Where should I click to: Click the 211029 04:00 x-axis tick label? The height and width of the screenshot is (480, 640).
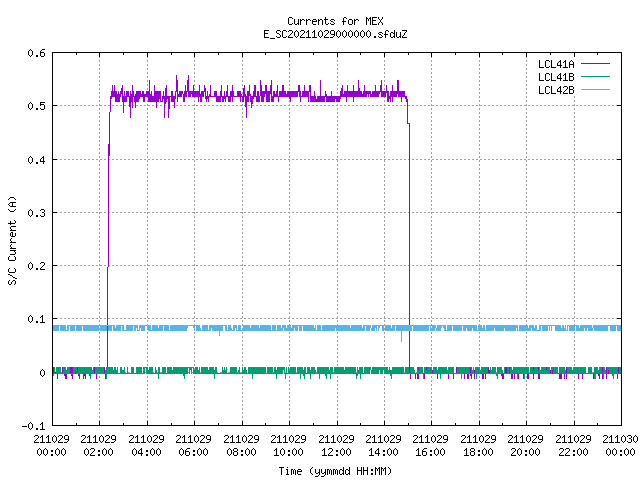click(x=146, y=446)
